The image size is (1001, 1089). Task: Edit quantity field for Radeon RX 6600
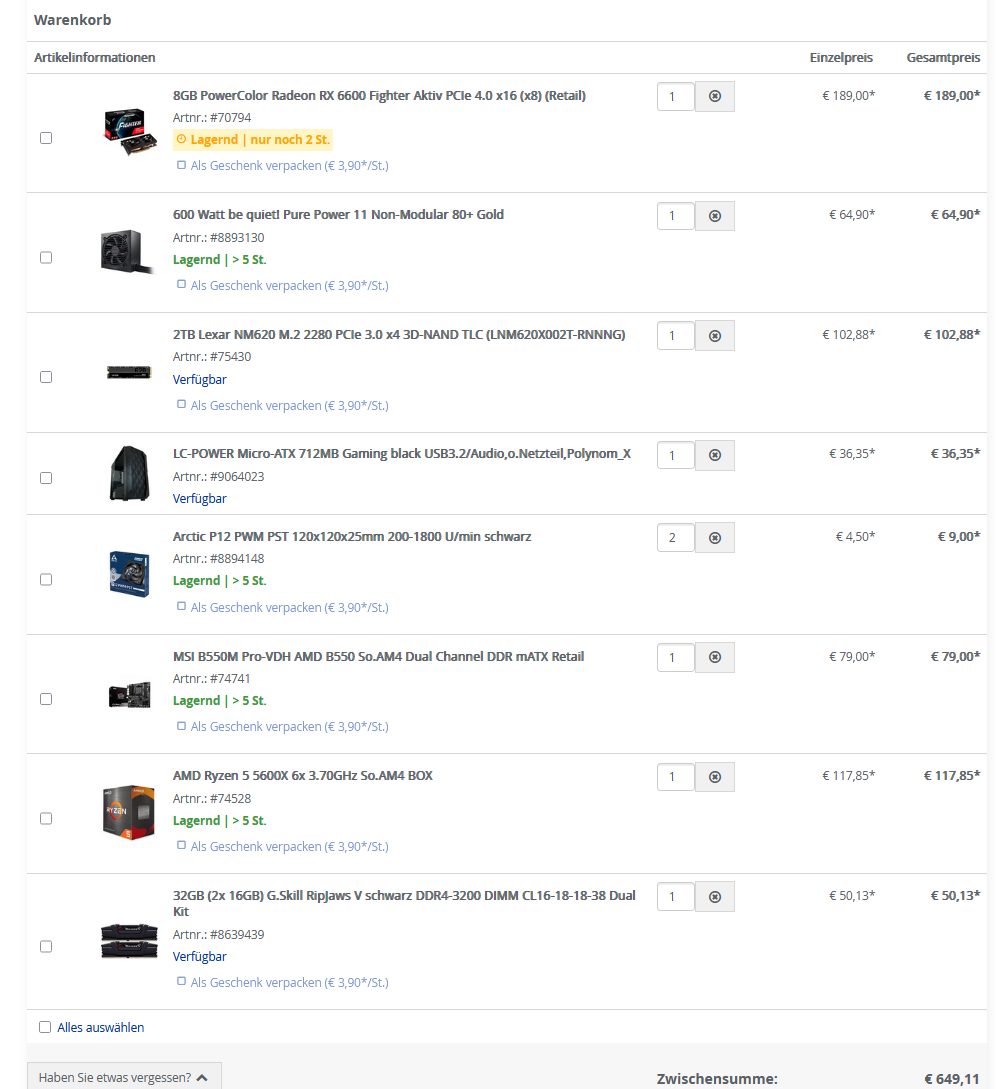(676, 97)
